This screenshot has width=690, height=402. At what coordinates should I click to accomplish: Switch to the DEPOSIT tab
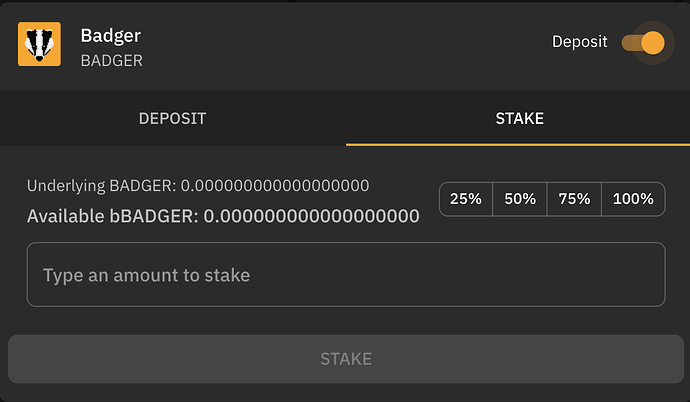[172, 118]
